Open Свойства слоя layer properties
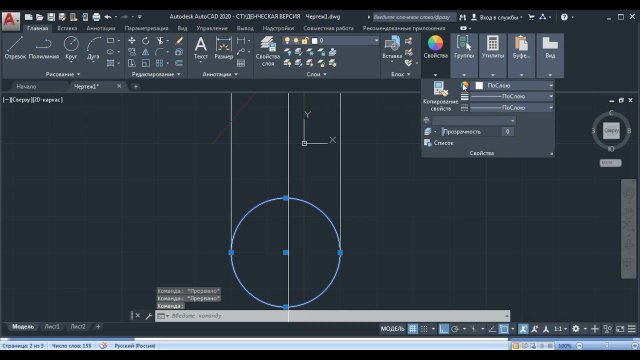Image resolution: width=640 pixels, height=360 pixels. click(268, 51)
